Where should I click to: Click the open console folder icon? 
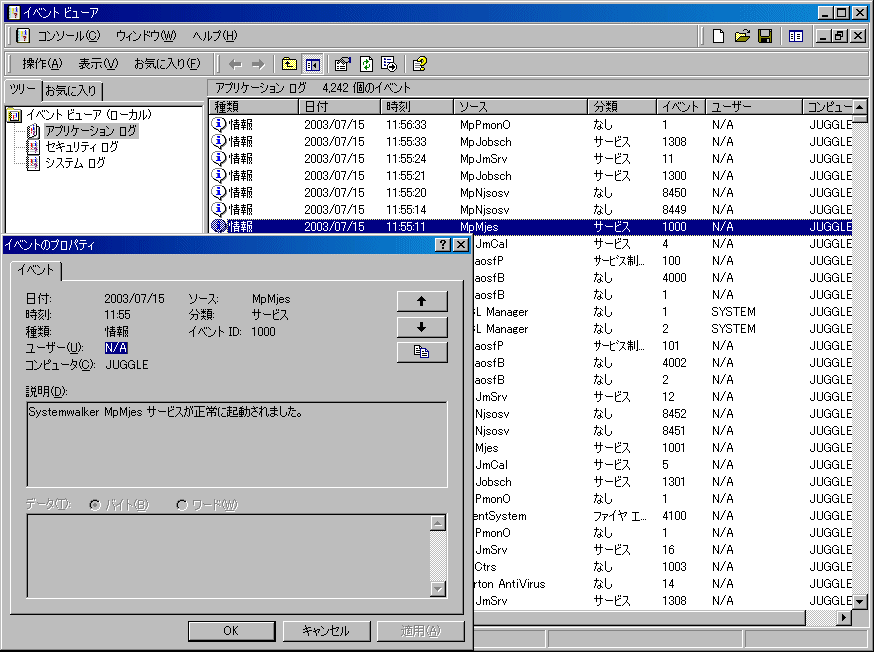(742, 36)
